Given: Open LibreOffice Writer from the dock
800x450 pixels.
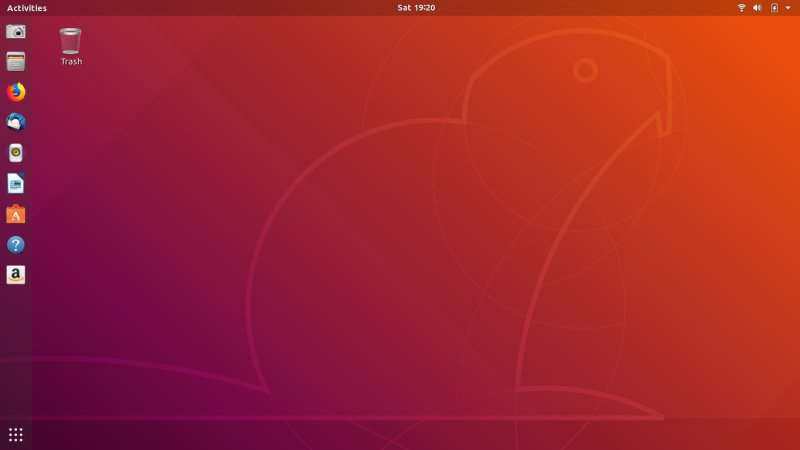Looking at the screenshot, I should [x=16, y=184].
